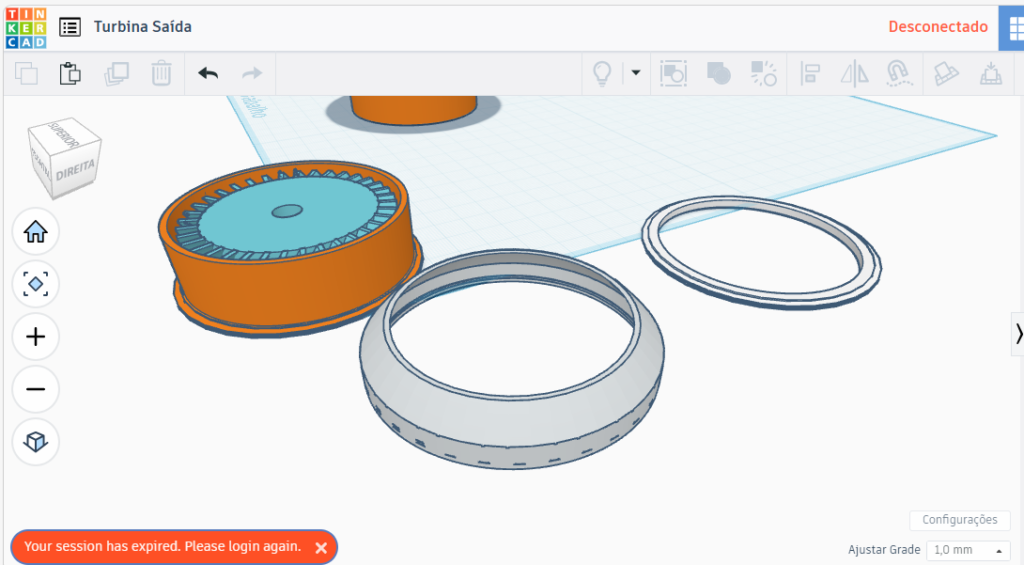1024x565 pixels.
Task: Click the Configurações button
Action: coord(959,520)
